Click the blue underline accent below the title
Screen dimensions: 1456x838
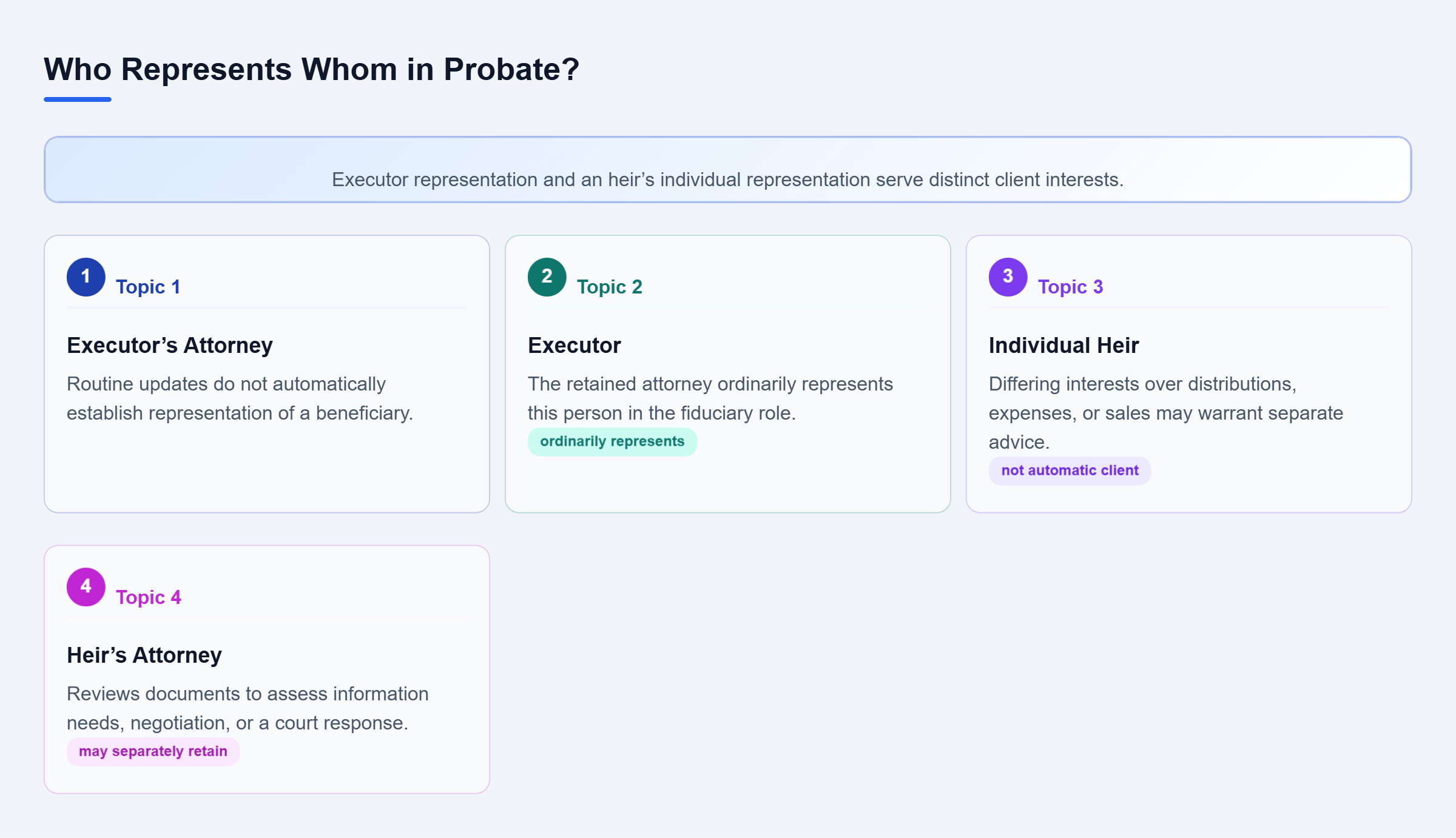78,99
